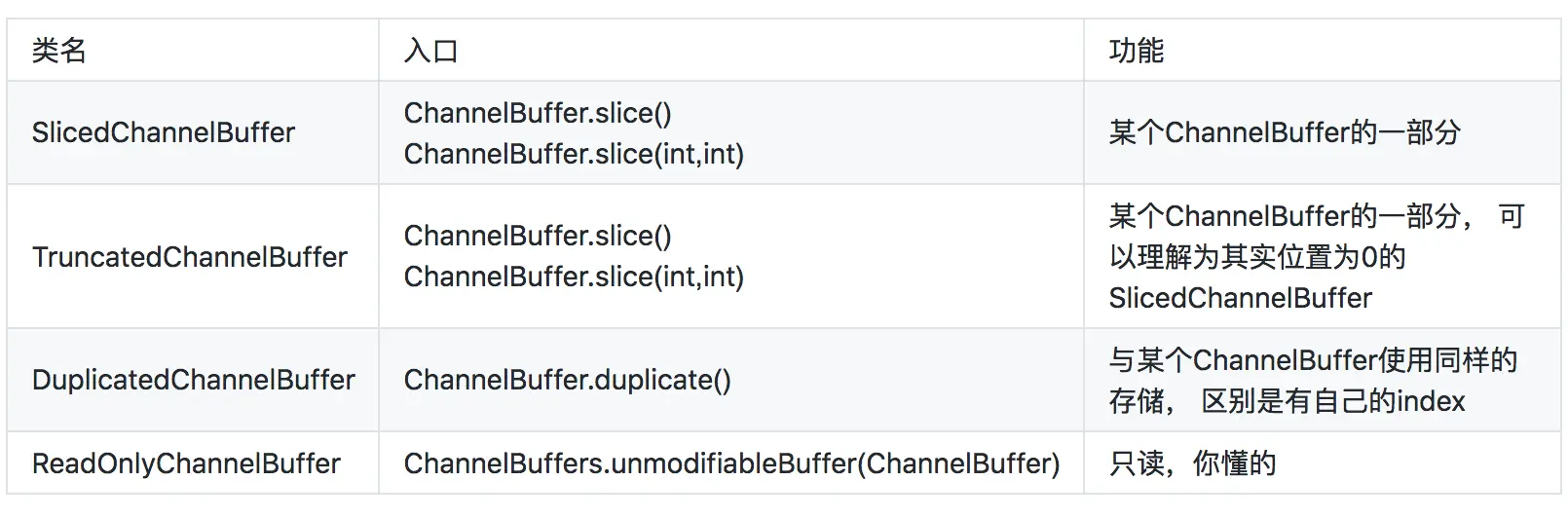Image resolution: width=1568 pixels, height=518 pixels.
Task: Select the DuplicatedChannelBuffer class name cell
Action: pyautogui.click(x=194, y=380)
